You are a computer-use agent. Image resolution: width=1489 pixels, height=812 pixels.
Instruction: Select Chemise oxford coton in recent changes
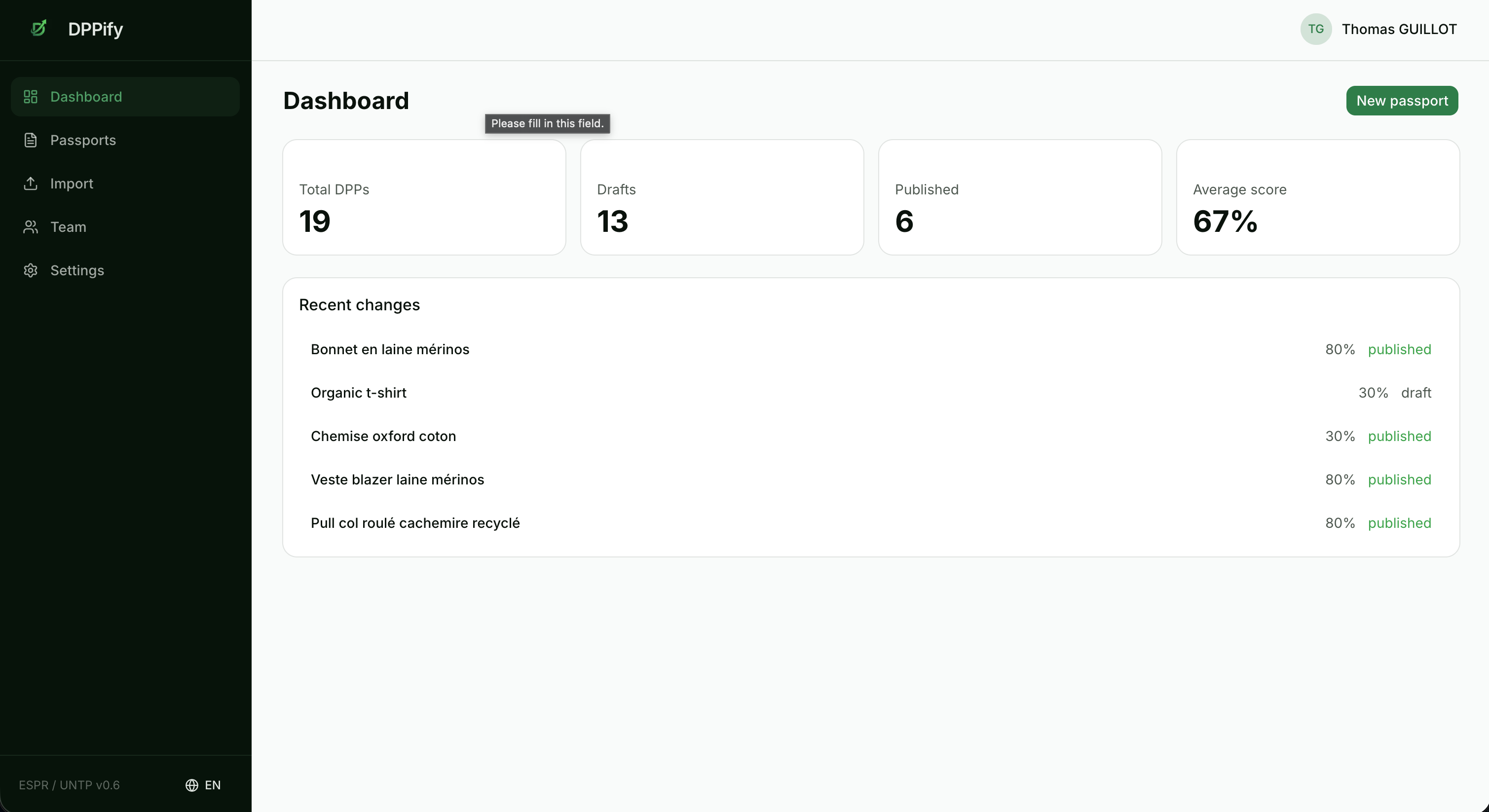tap(383, 436)
